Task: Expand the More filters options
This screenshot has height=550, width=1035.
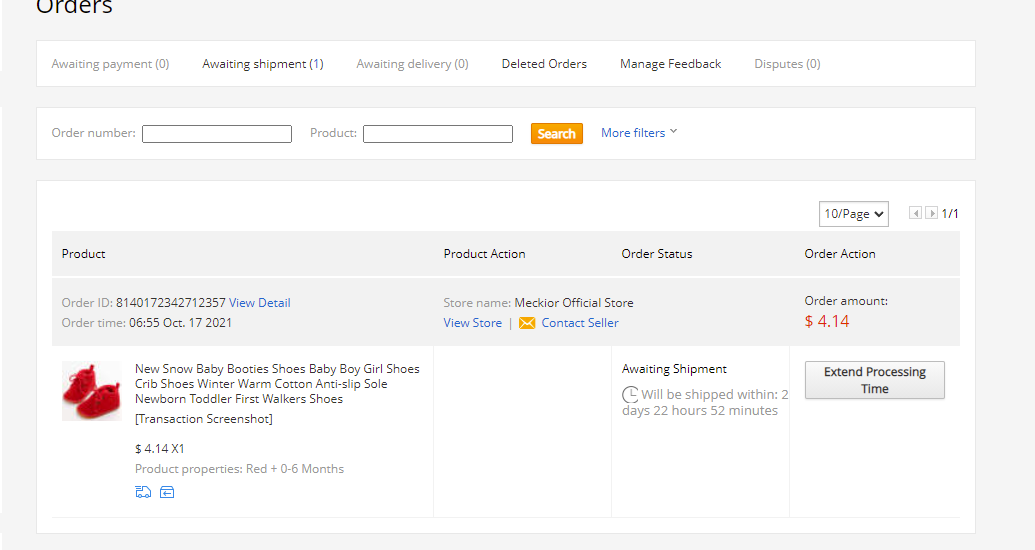Action: click(x=639, y=133)
